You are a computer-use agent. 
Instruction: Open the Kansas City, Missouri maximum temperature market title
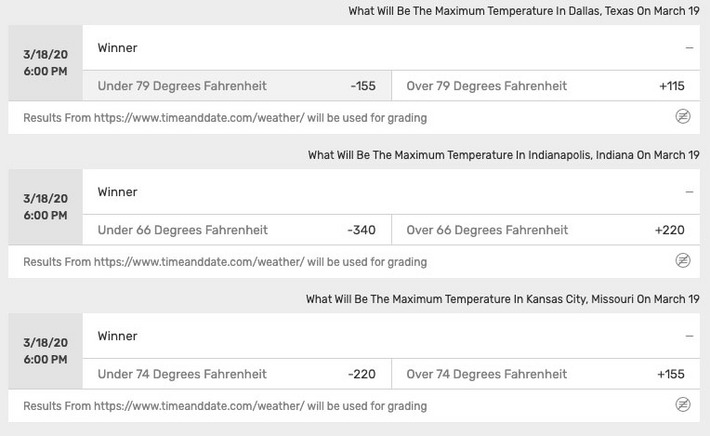[503, 299]
